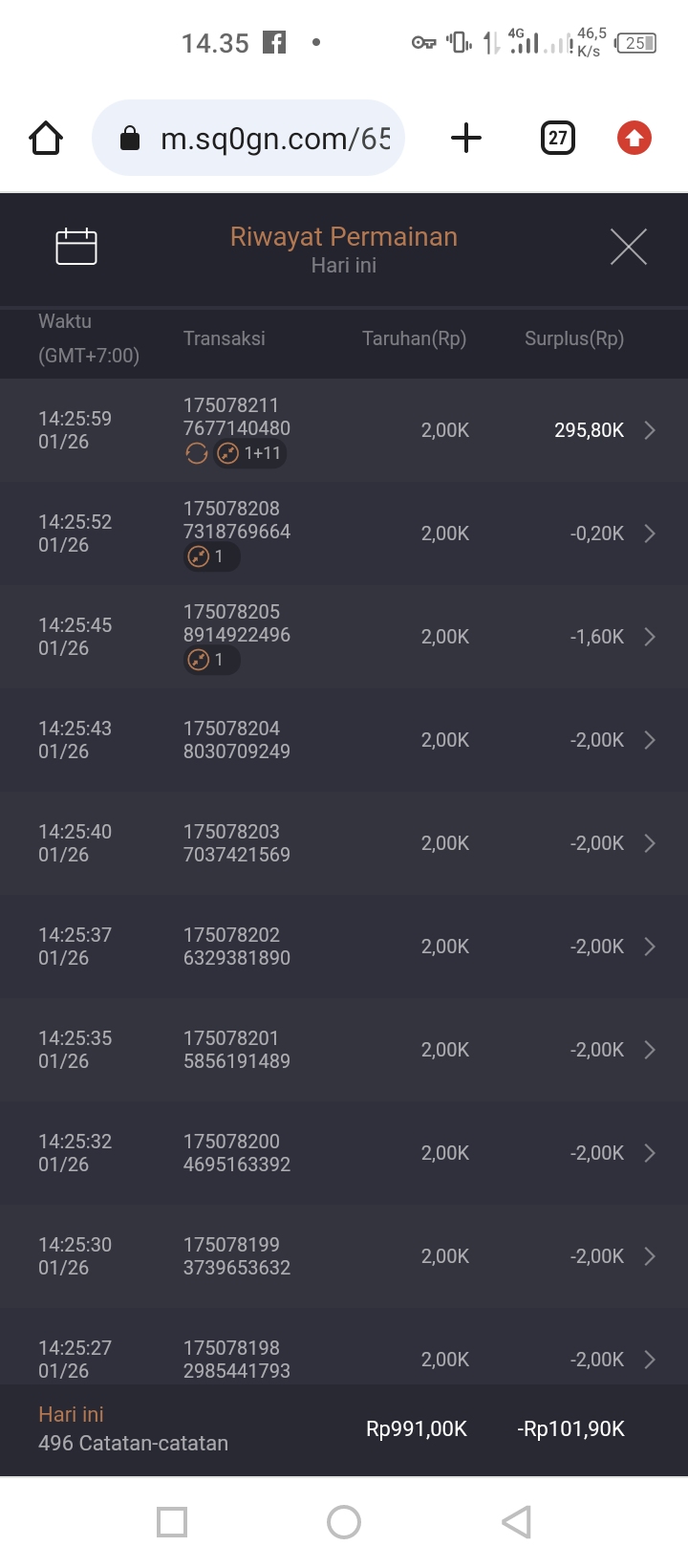Expand the -0,20K surplus transaction row
688x1568 pixels.
(650, 534)
